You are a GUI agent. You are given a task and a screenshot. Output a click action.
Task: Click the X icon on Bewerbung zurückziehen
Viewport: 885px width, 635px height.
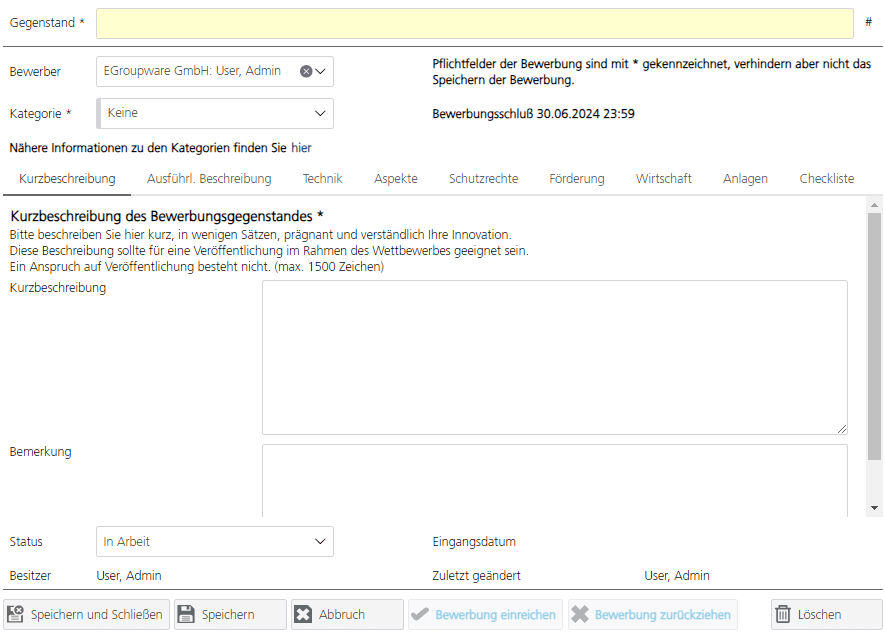pyautogui.click(x=578, y=614)
